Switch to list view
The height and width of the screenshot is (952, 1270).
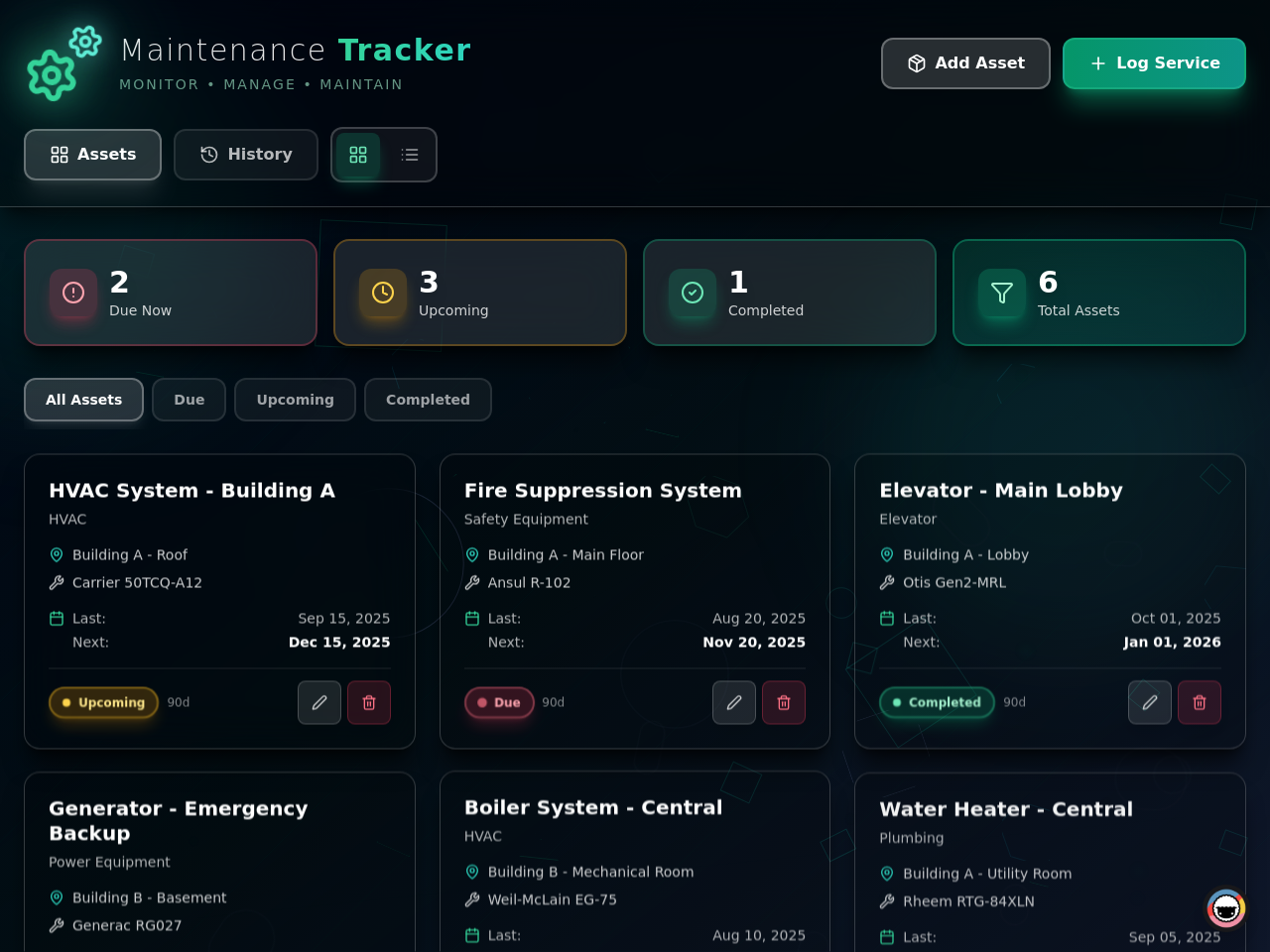click(x=410, y=155)
